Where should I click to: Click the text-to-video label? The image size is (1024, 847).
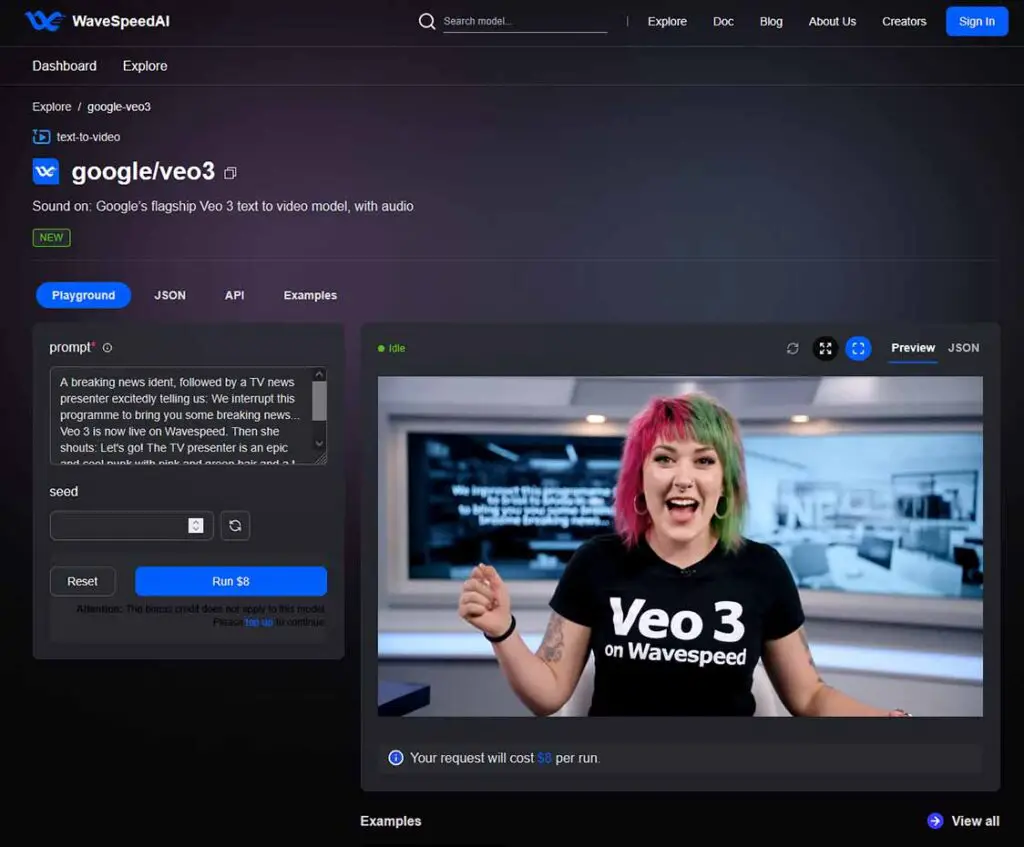coord(88,136)
